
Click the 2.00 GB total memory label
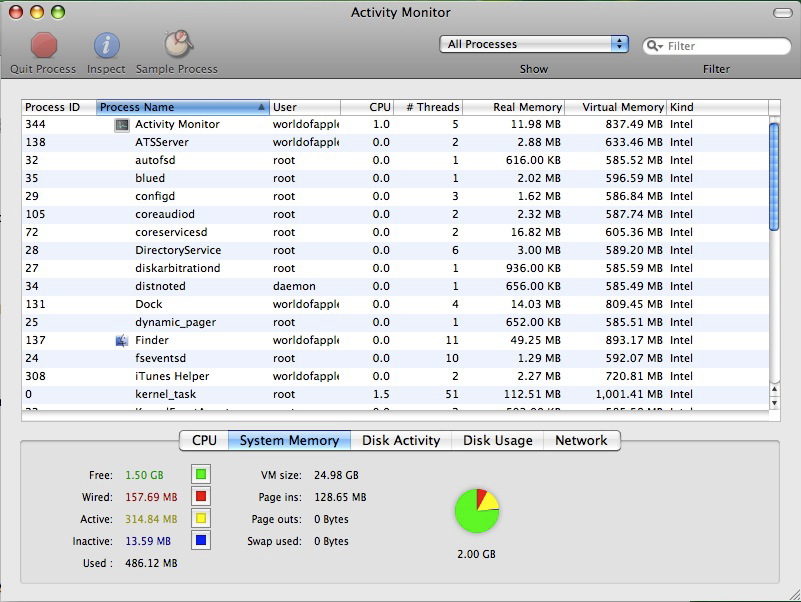pyautogui.click(x=477, y=554)
